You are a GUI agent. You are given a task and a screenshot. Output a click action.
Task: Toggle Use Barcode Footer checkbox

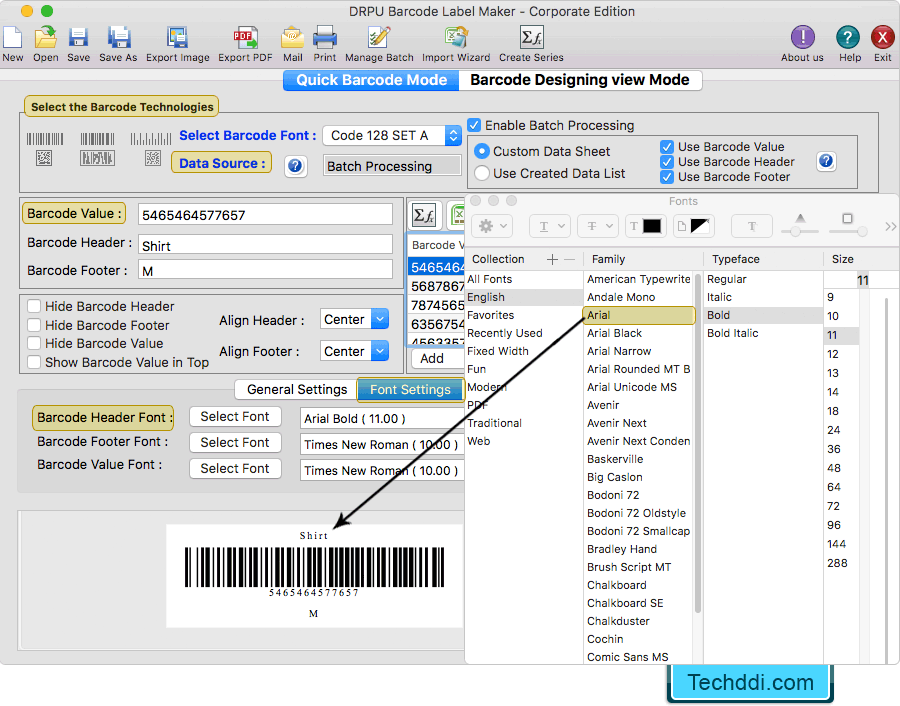click(666, 177)
